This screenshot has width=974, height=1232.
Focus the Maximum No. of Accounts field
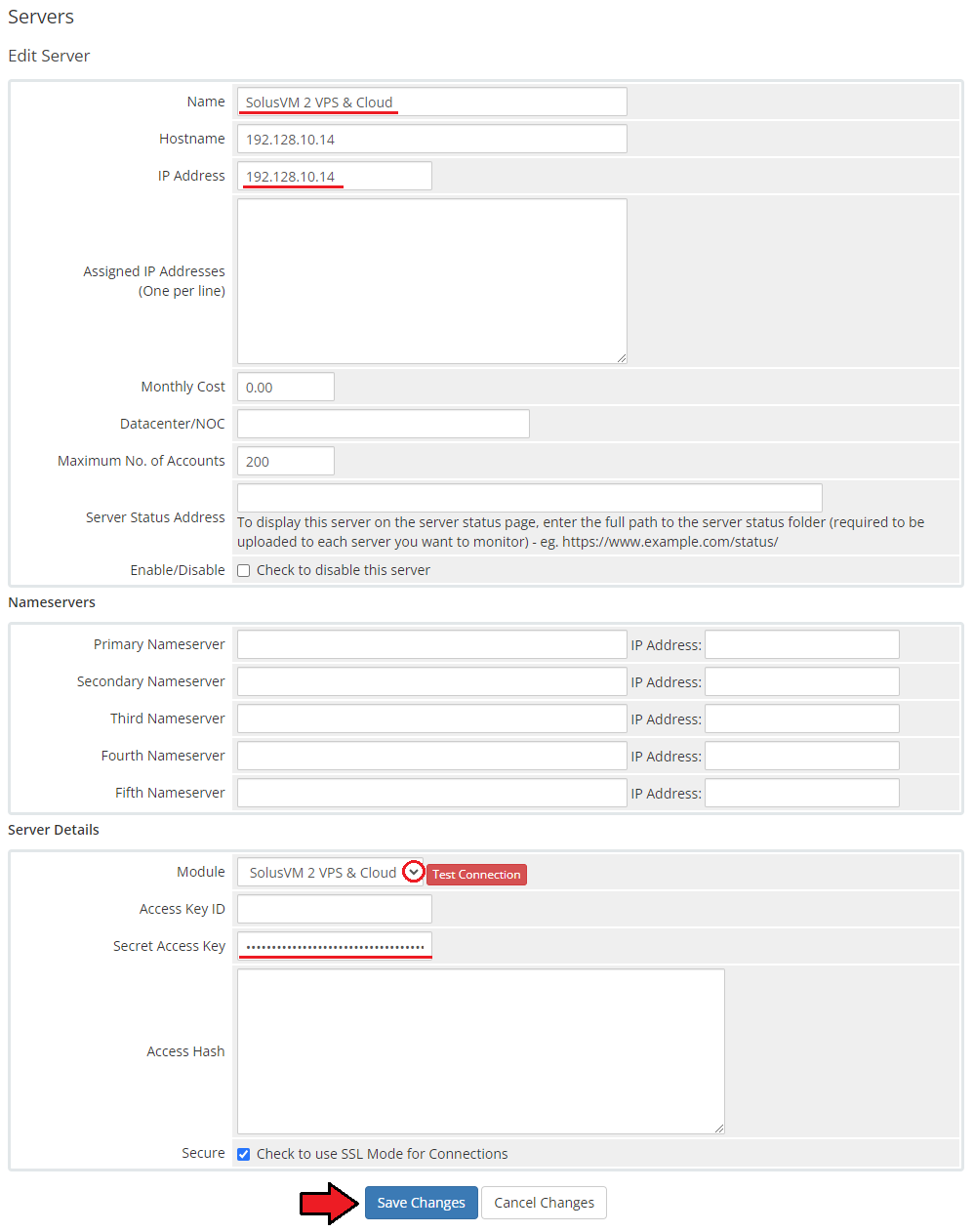point(285,461)
